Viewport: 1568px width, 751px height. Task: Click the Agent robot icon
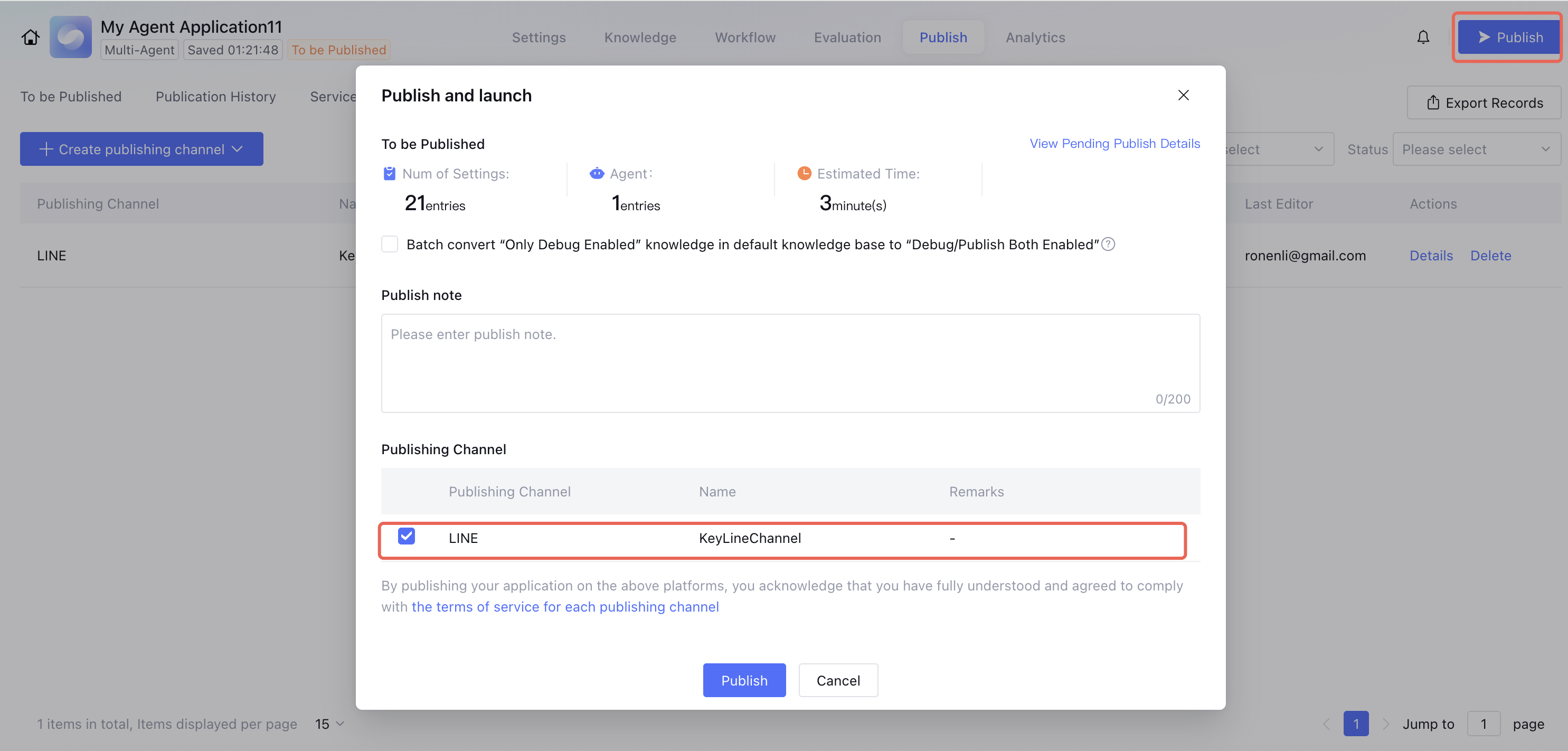[597, 174]
